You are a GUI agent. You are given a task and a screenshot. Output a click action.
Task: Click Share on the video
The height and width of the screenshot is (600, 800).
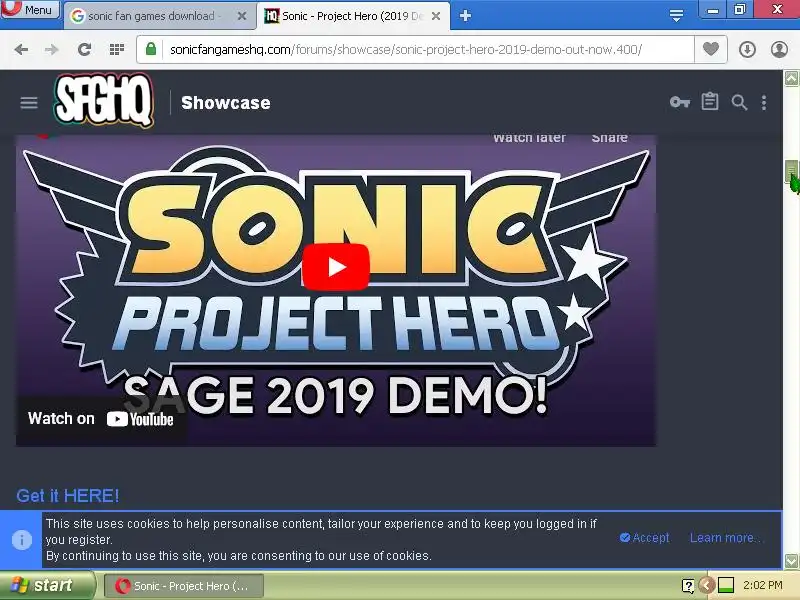(609, 138)
